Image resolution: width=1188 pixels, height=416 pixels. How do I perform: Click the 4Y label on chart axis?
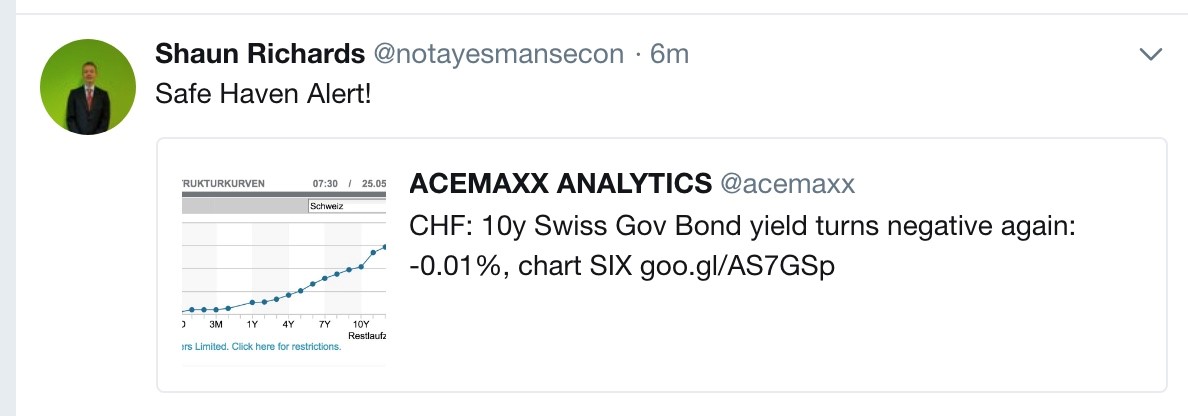coord(288,325)
